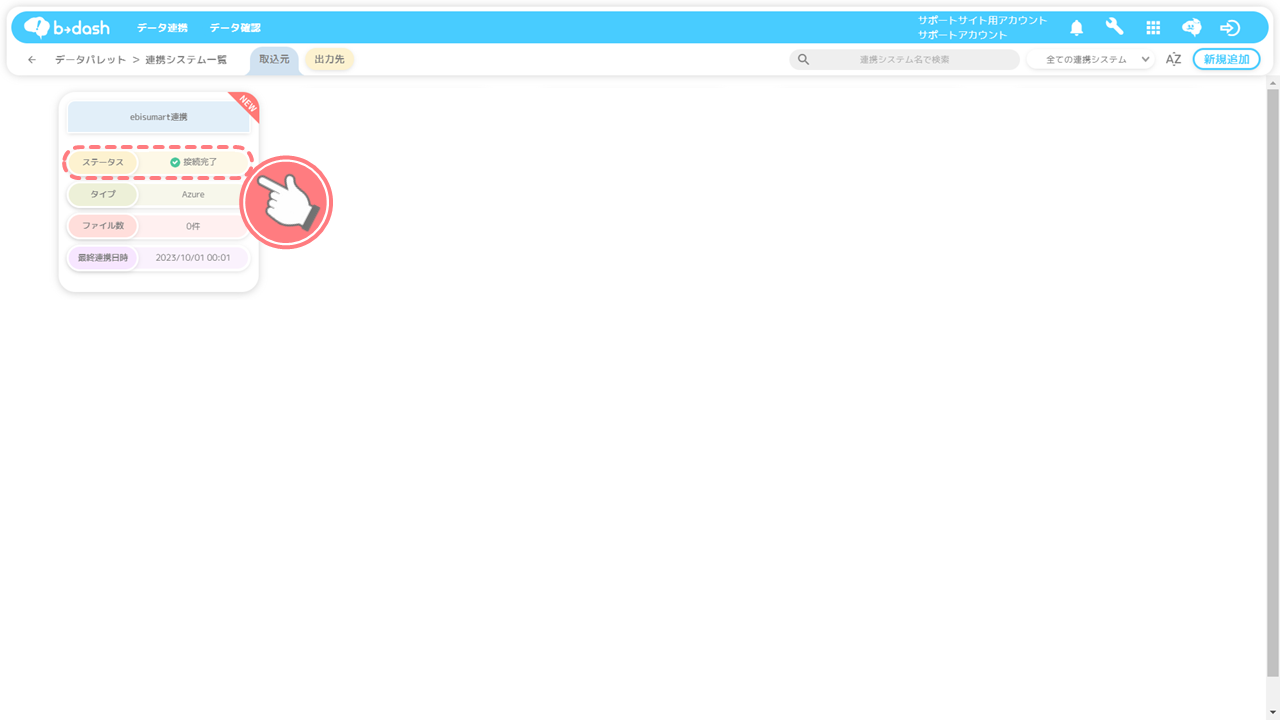Click the 連携システム一覧 breadcrumb text
Viewport: 1280px width, 720px height.
186,60
